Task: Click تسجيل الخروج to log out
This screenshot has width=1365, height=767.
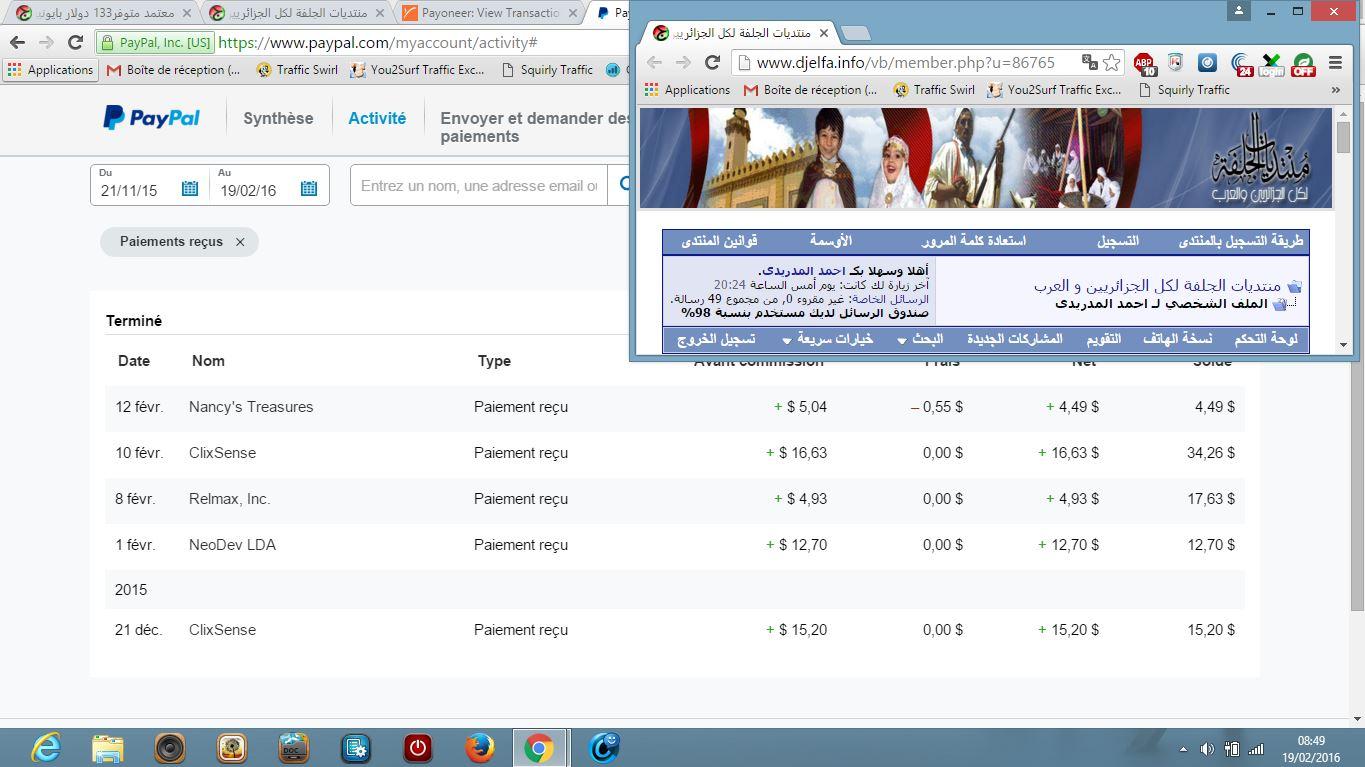Action: pyautogui.click(x=716, y=339)
